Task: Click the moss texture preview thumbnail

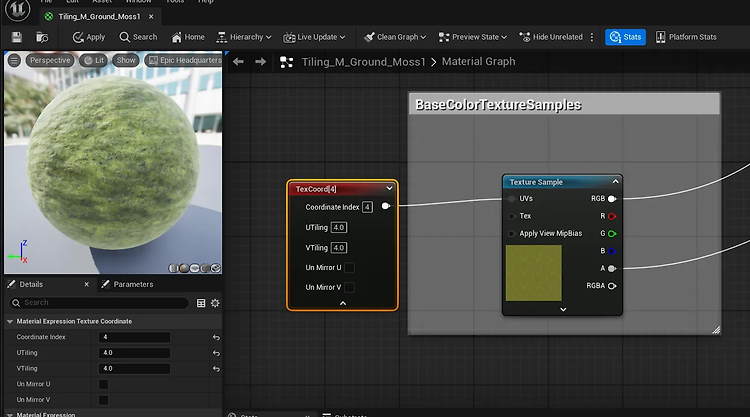Action: coord(534,273)
